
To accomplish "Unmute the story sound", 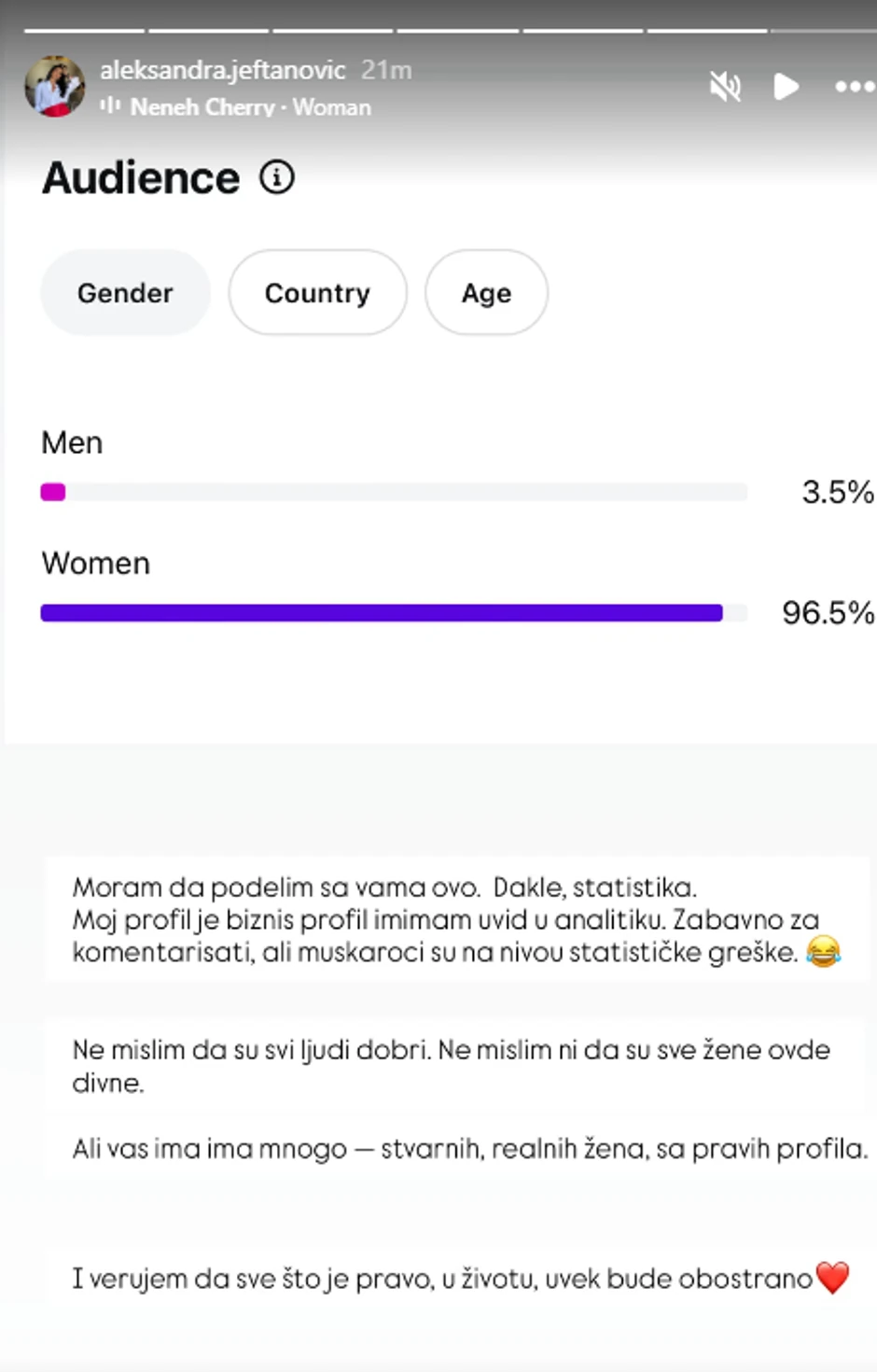I will click(x=725, y=88).
